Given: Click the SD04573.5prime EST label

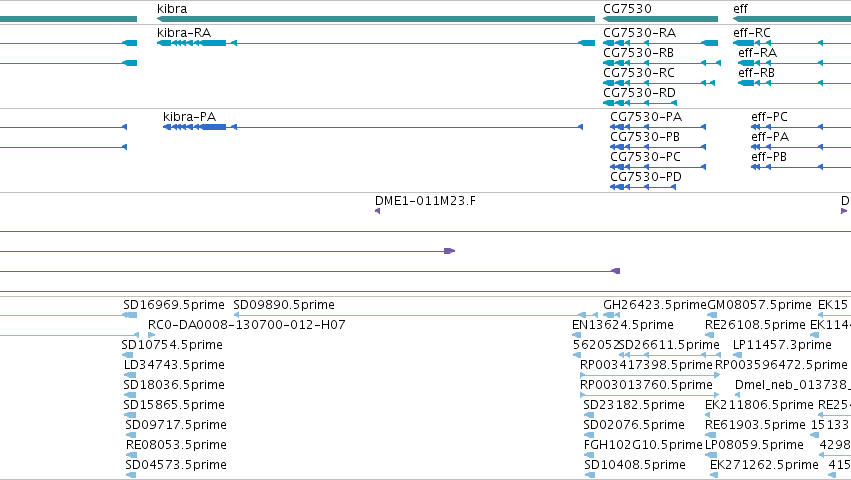Looking at the screenshot, I should 176,465.
